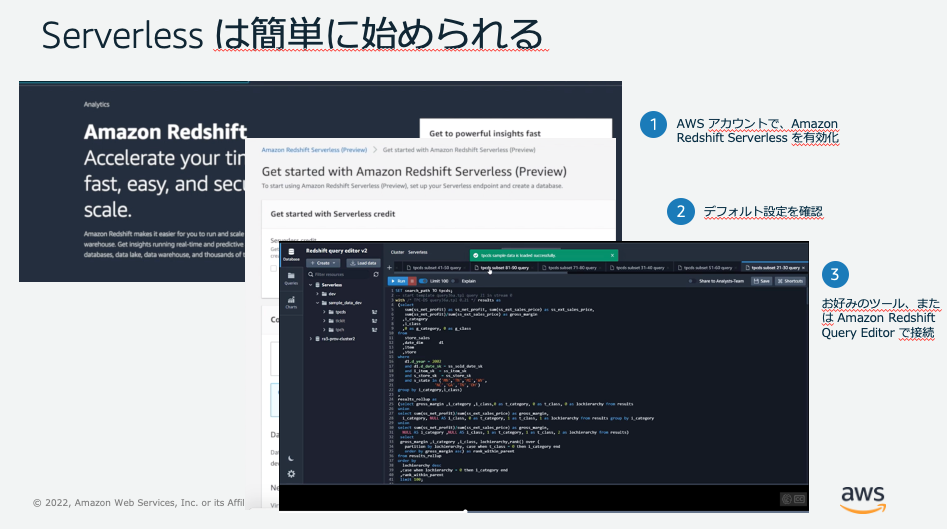Click the Redshift query editor v2 title
The image size is (947, 529).
(336, 251)
